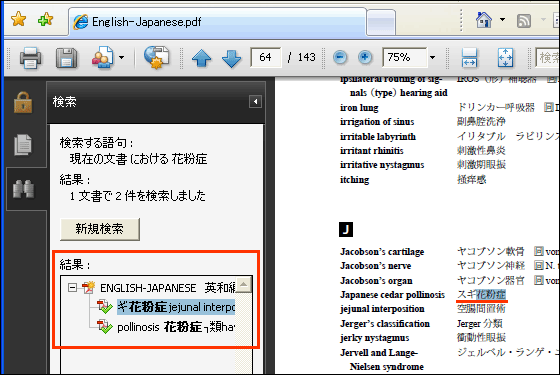Click the 検索する語句 label text
Screen dimensions: 560x375
96,143
